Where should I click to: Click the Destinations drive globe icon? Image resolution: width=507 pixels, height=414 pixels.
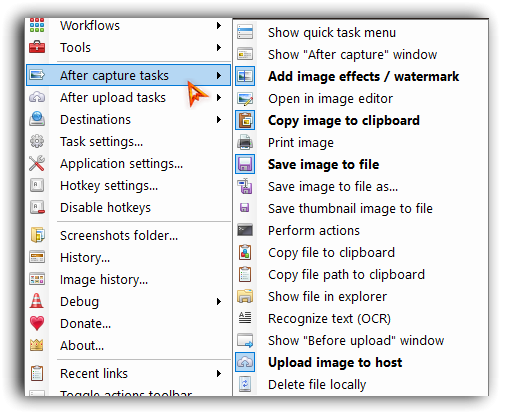tap(37, 119)
